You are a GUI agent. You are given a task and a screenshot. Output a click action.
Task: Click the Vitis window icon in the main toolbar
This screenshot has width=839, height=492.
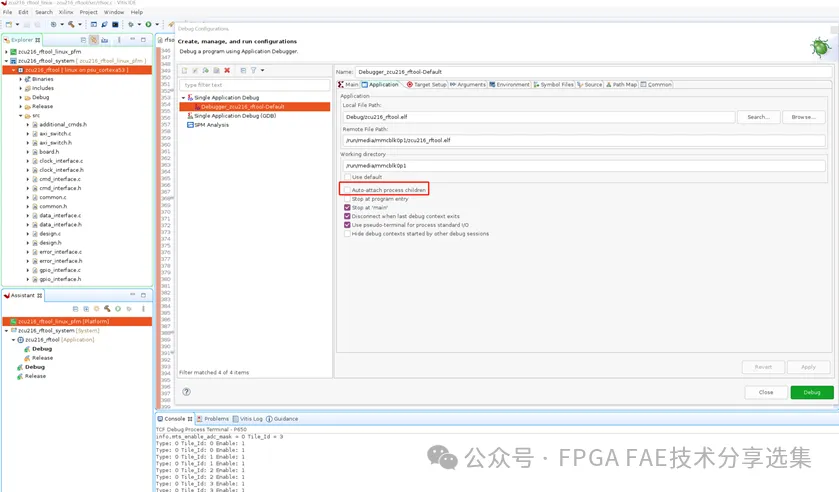(x=94, y=24)
